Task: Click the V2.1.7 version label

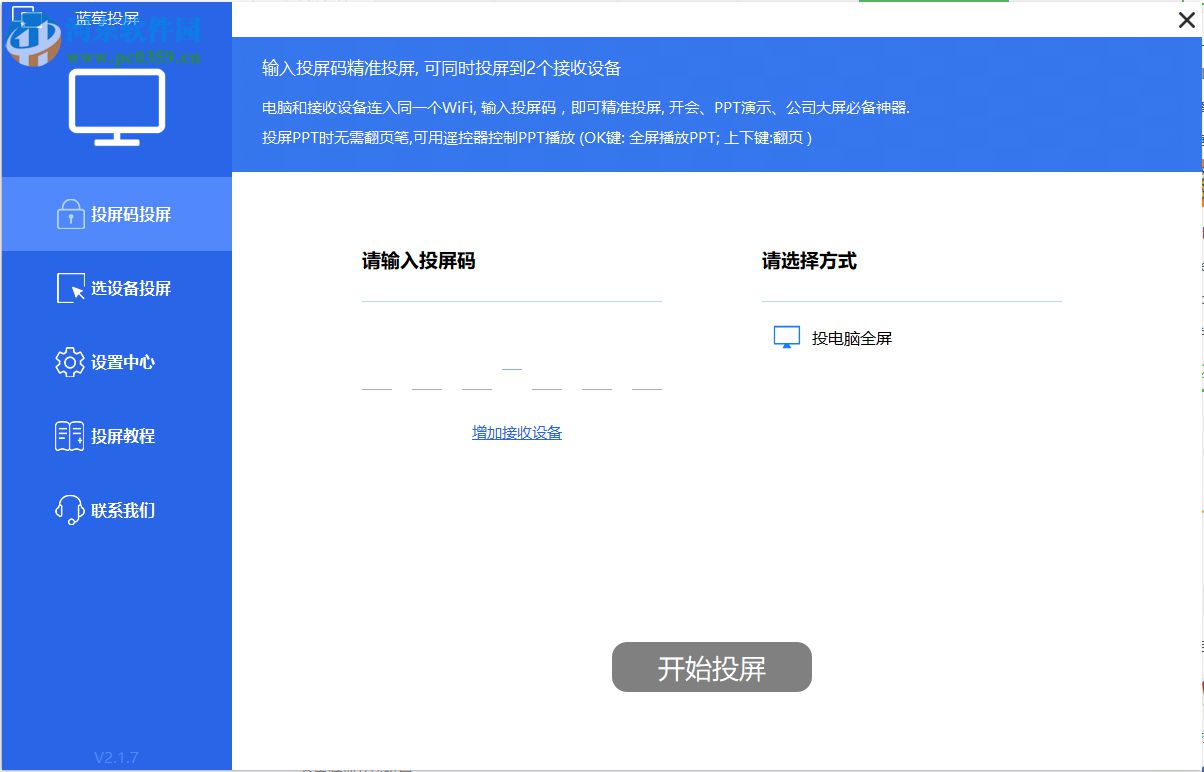Action: [116, 759]
